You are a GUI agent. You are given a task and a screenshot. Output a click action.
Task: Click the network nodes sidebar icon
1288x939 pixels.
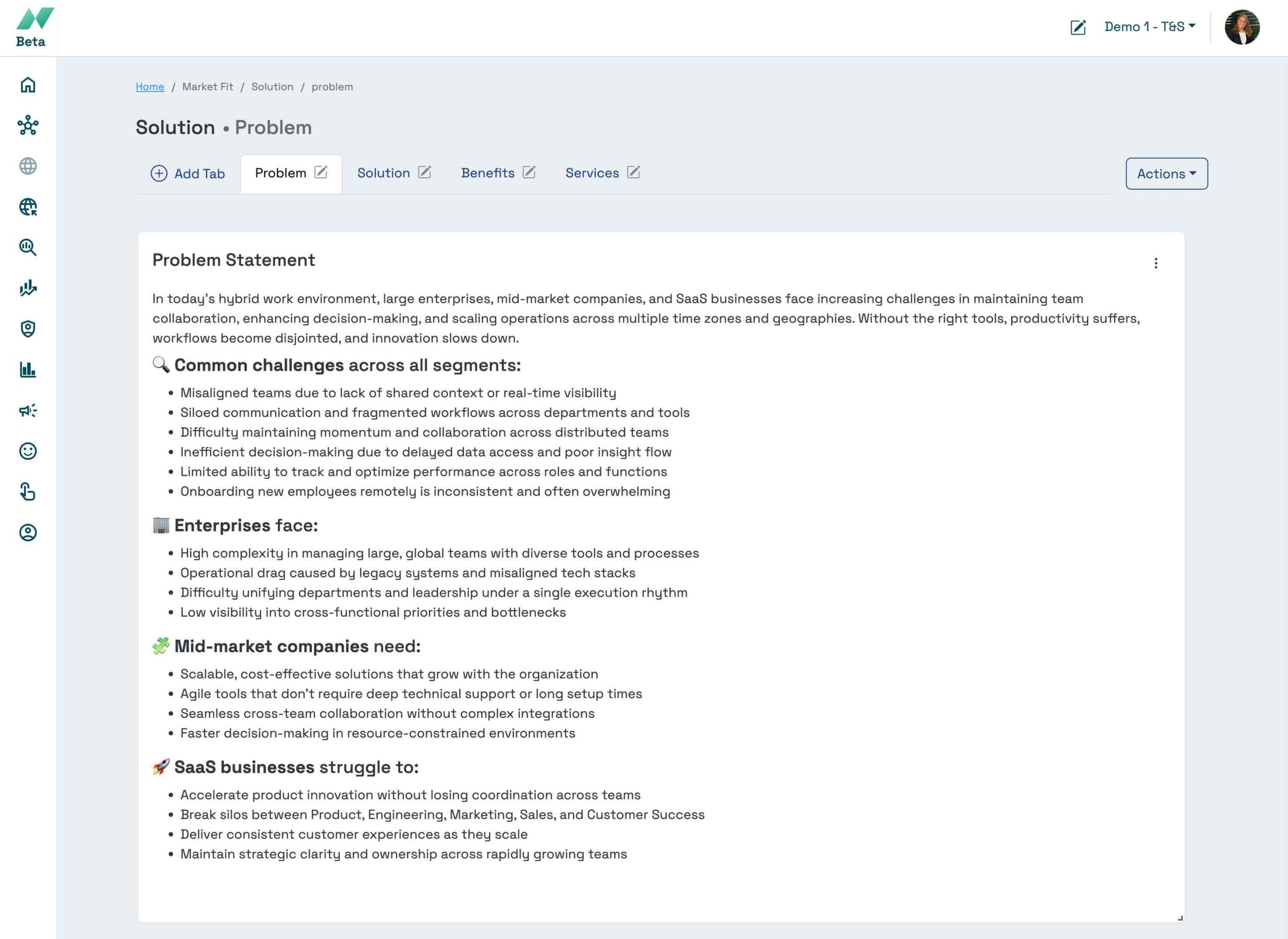click(28, 126)
